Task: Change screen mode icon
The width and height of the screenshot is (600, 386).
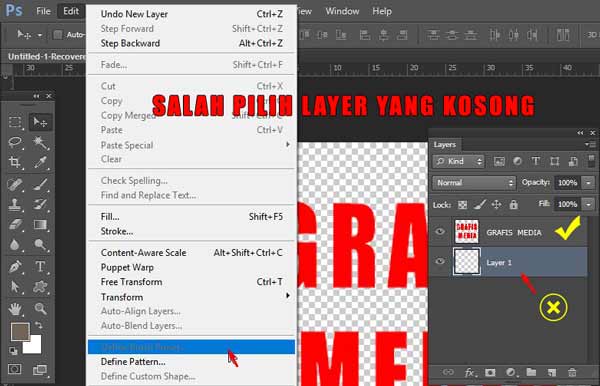Action: coord(39,370)
